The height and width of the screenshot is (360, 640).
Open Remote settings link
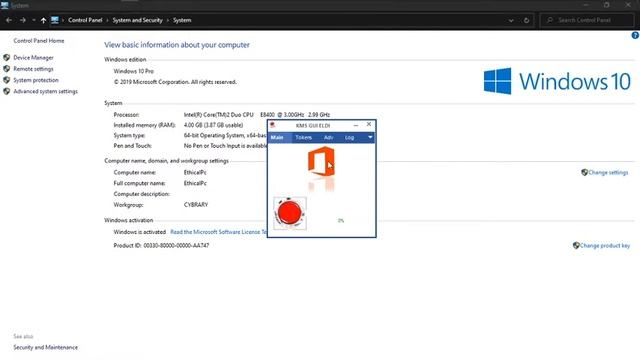point(33,69)
